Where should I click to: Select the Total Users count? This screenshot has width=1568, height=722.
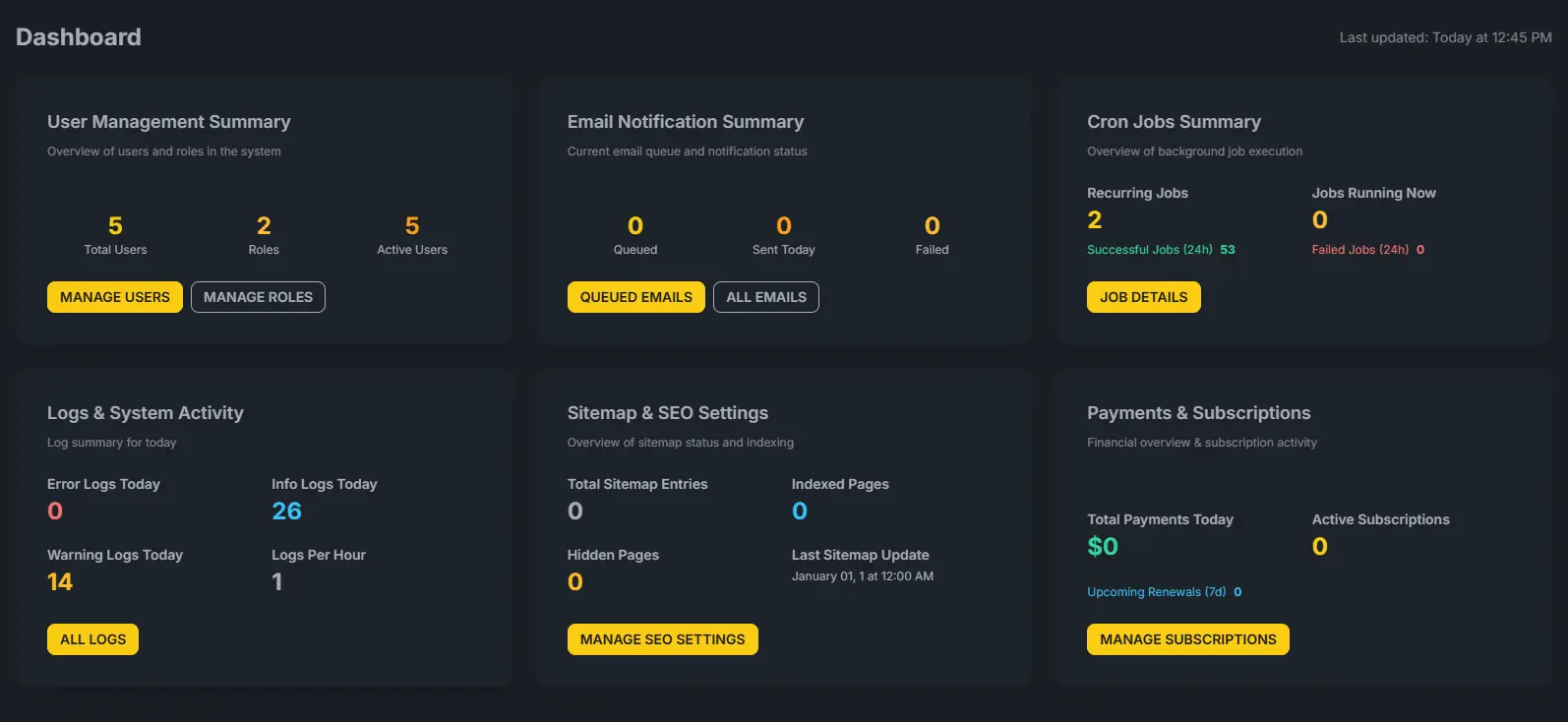coord(115,226)
